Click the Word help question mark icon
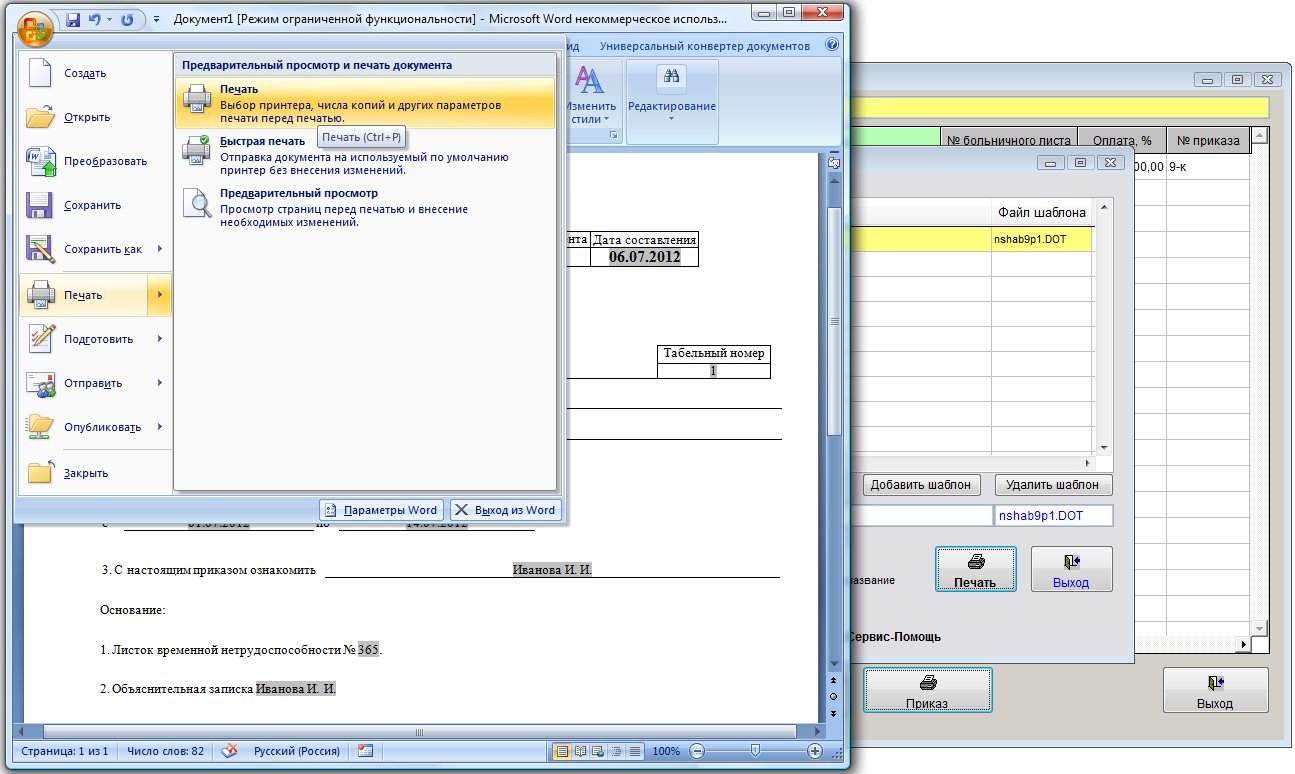Viewport: 1295px width, 774px height. (832, 46)
